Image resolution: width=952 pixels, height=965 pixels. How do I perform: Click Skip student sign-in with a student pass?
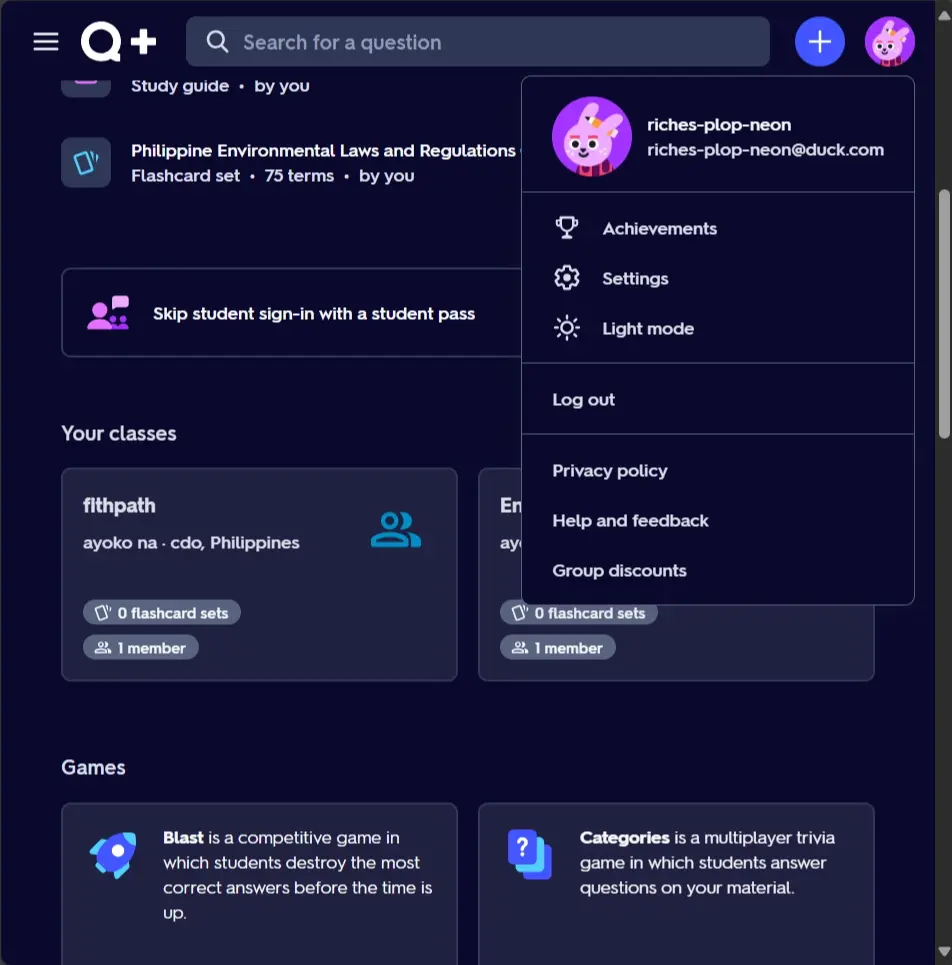[x=314, y=314]
